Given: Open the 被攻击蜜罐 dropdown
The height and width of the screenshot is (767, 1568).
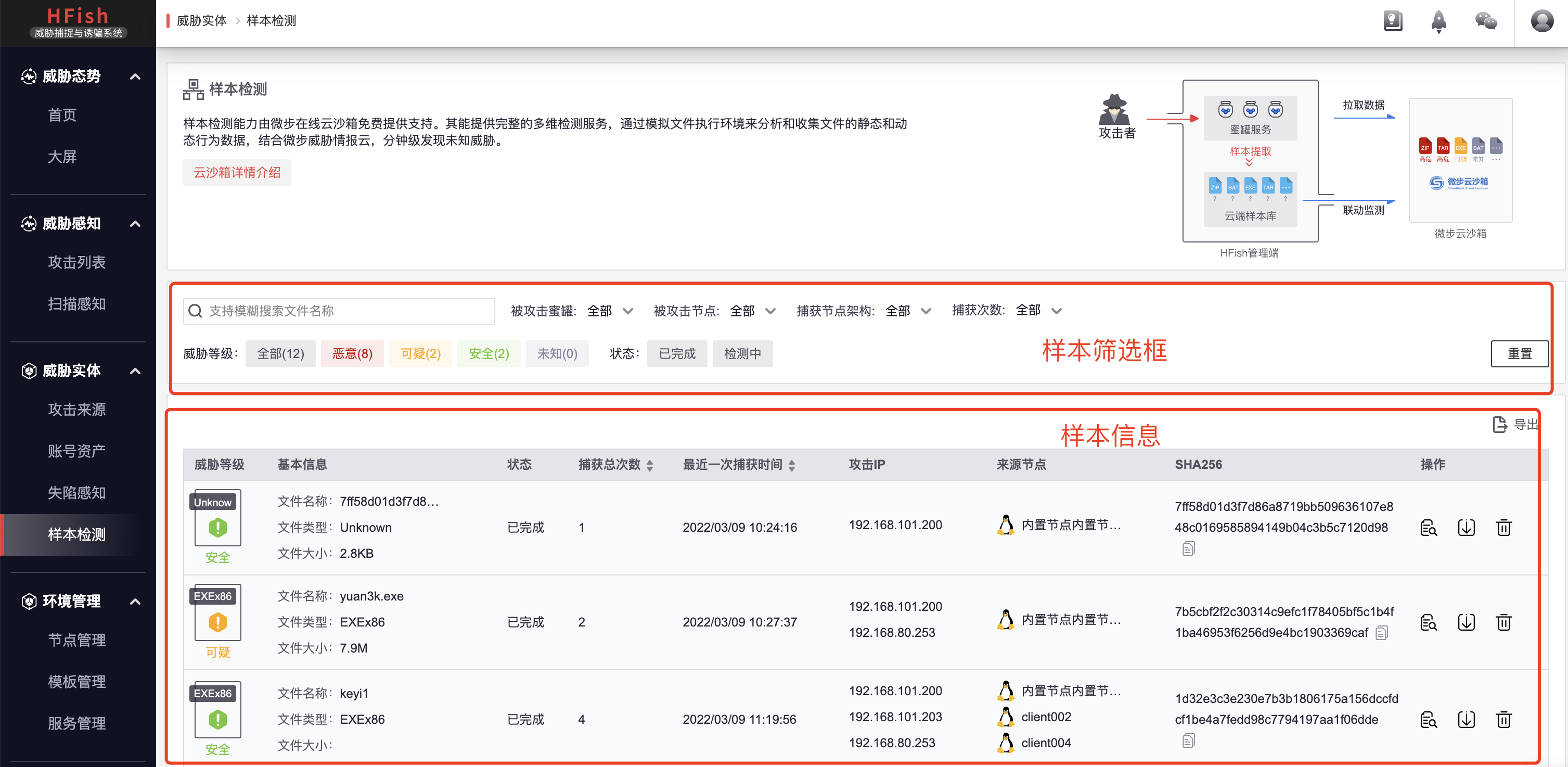Looking at the screenshot, I should (609, 311).
